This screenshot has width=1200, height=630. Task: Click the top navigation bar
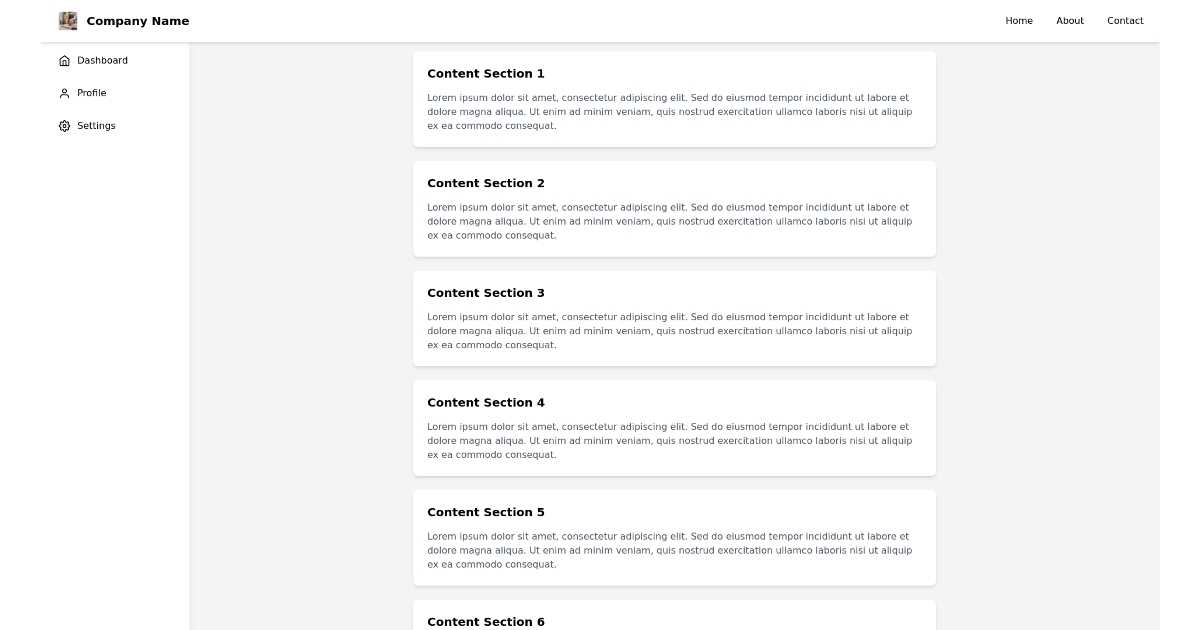tap(600, 20)
